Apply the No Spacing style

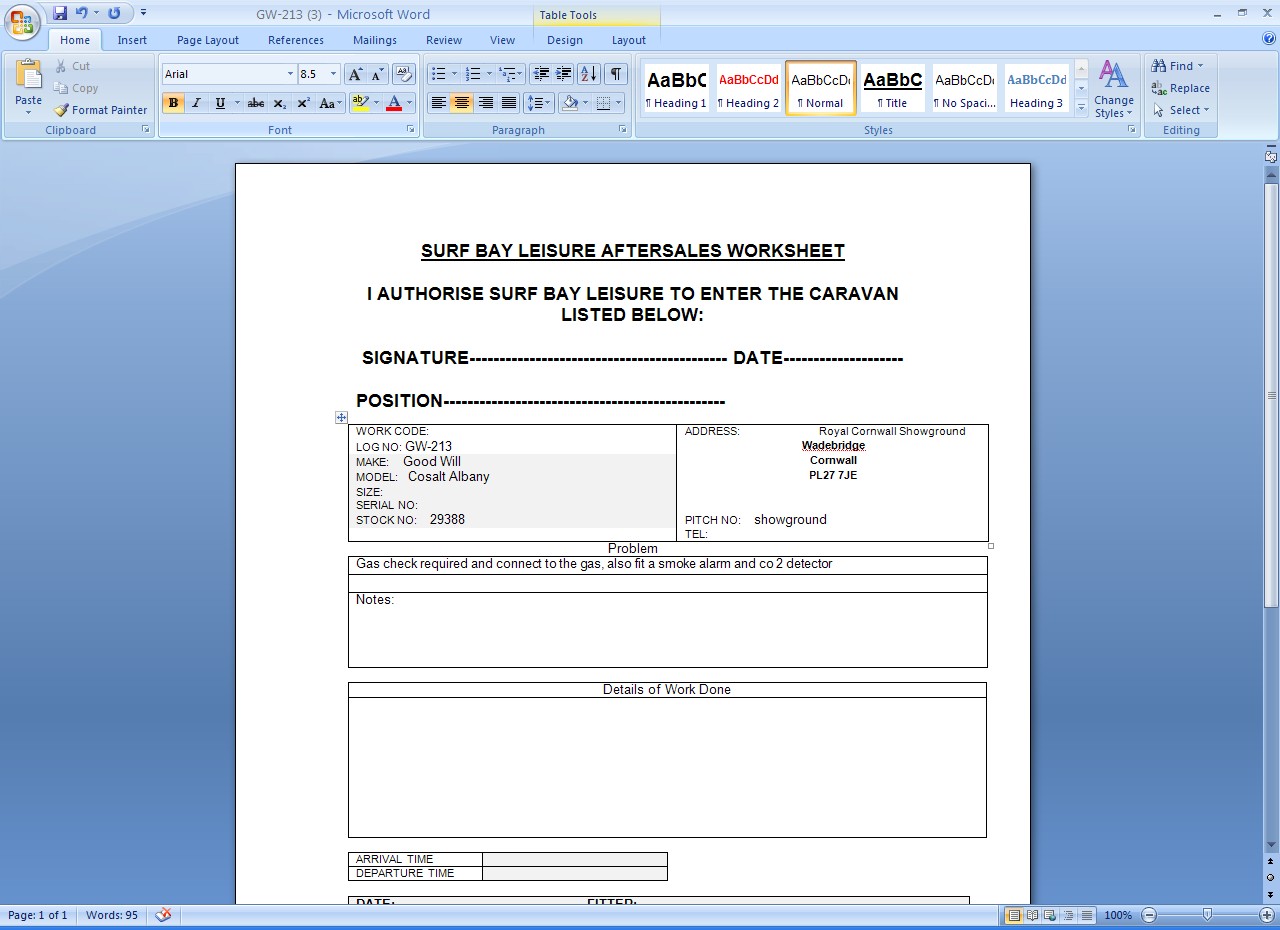tap(965, 88)
